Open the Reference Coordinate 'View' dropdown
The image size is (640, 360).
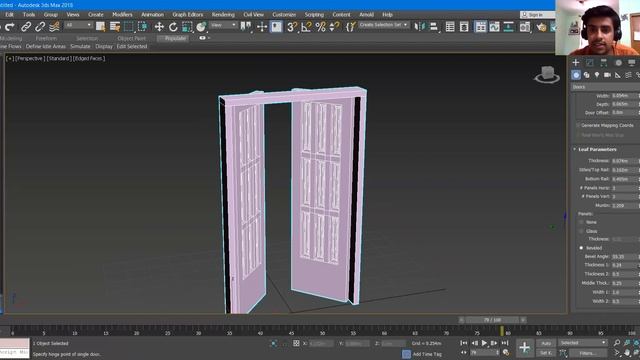(x=224, y=25)
